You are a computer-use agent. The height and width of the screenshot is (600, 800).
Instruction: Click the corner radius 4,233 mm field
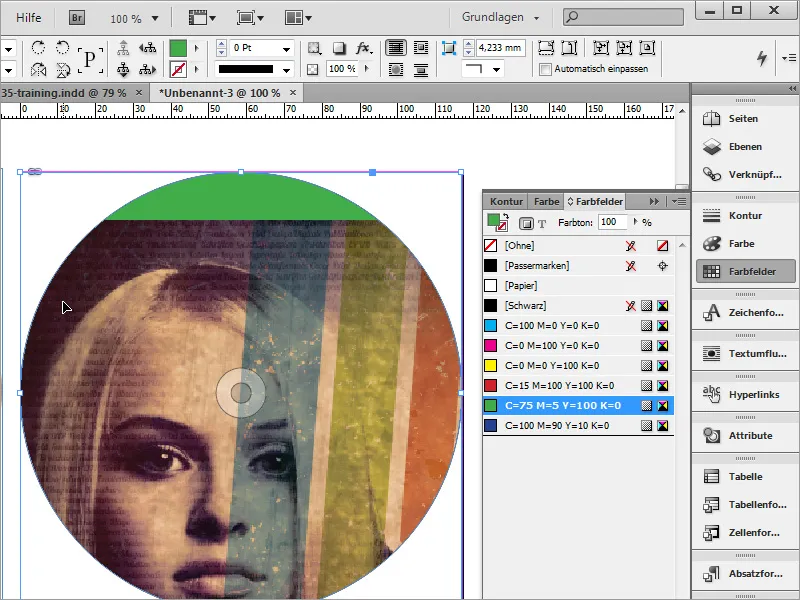[501, 48]
